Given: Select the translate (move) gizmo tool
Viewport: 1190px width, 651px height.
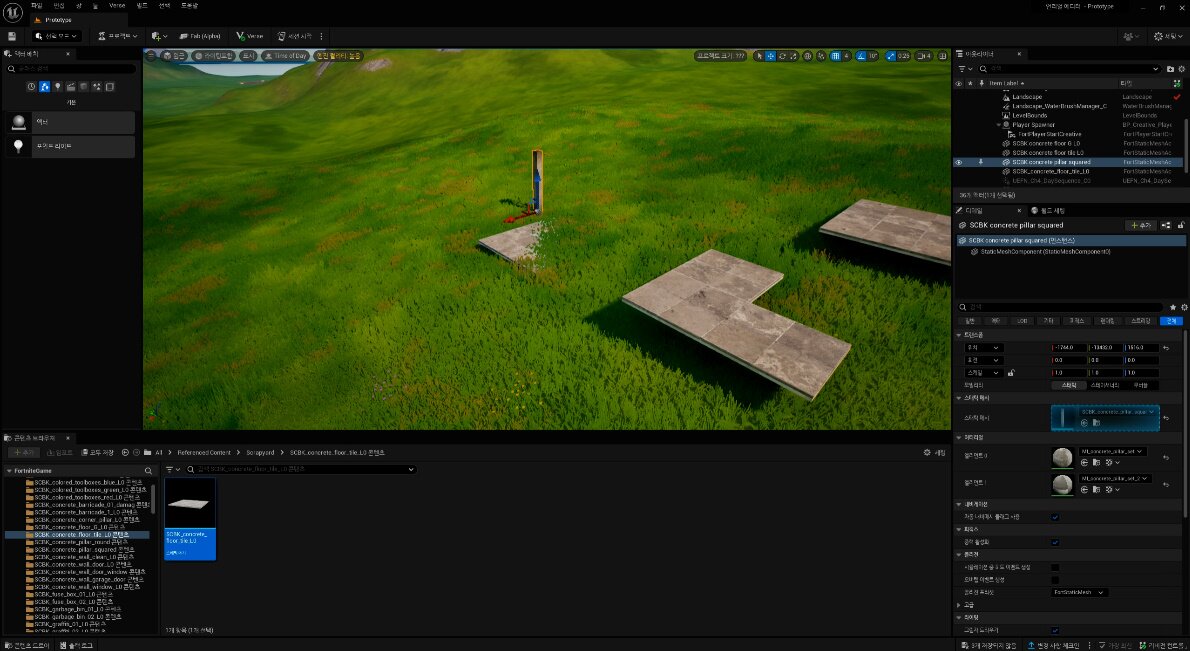Looking at the screenshot, I should (770, 56).
